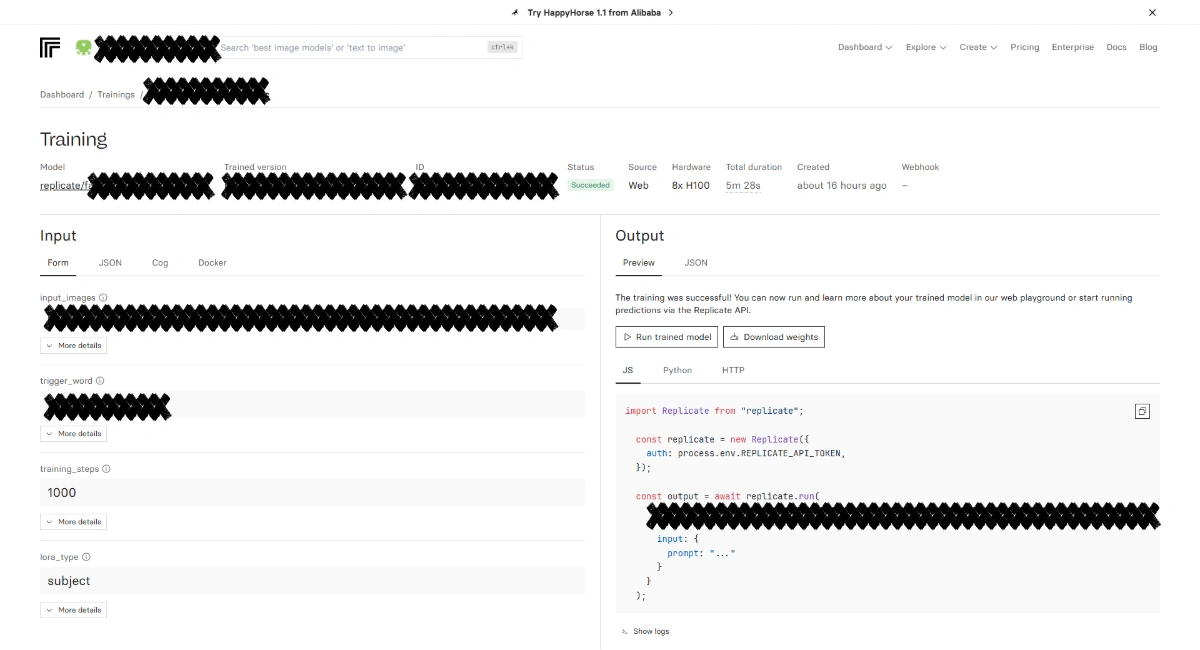Open the Replicate logo home link
The height and width of the screenshot is (650, 1200).
[51, 47]
